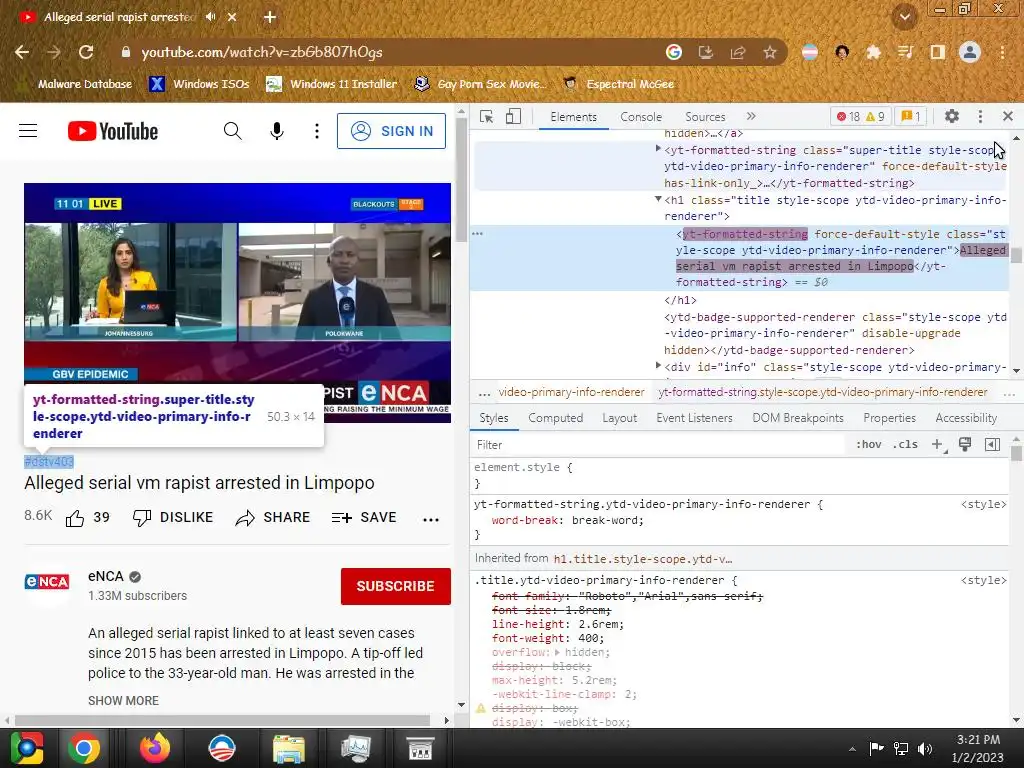Switch to the Elements tab
Screen dimensions: 1024x768
[x=573, y=117]
